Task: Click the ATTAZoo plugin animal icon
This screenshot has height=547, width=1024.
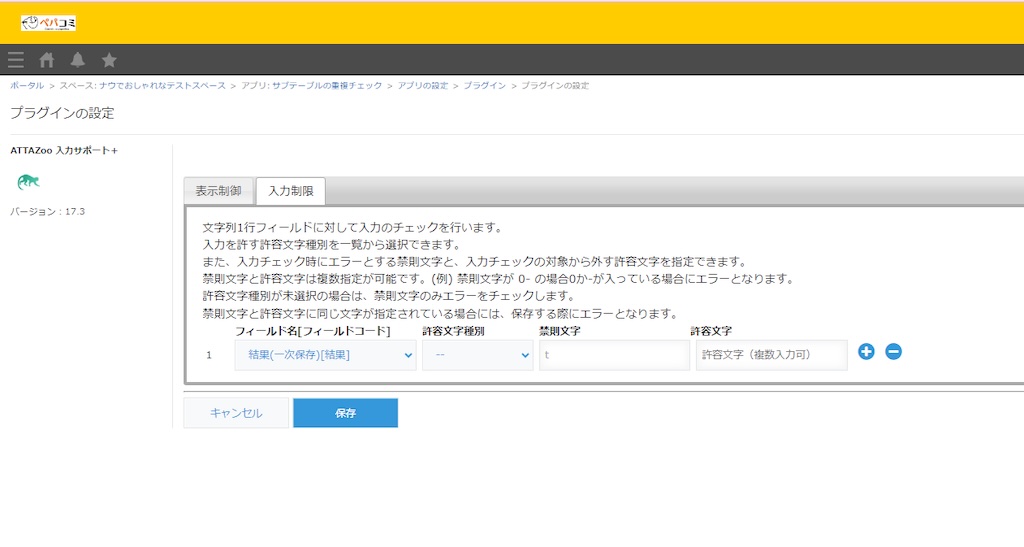Action: 28,181
